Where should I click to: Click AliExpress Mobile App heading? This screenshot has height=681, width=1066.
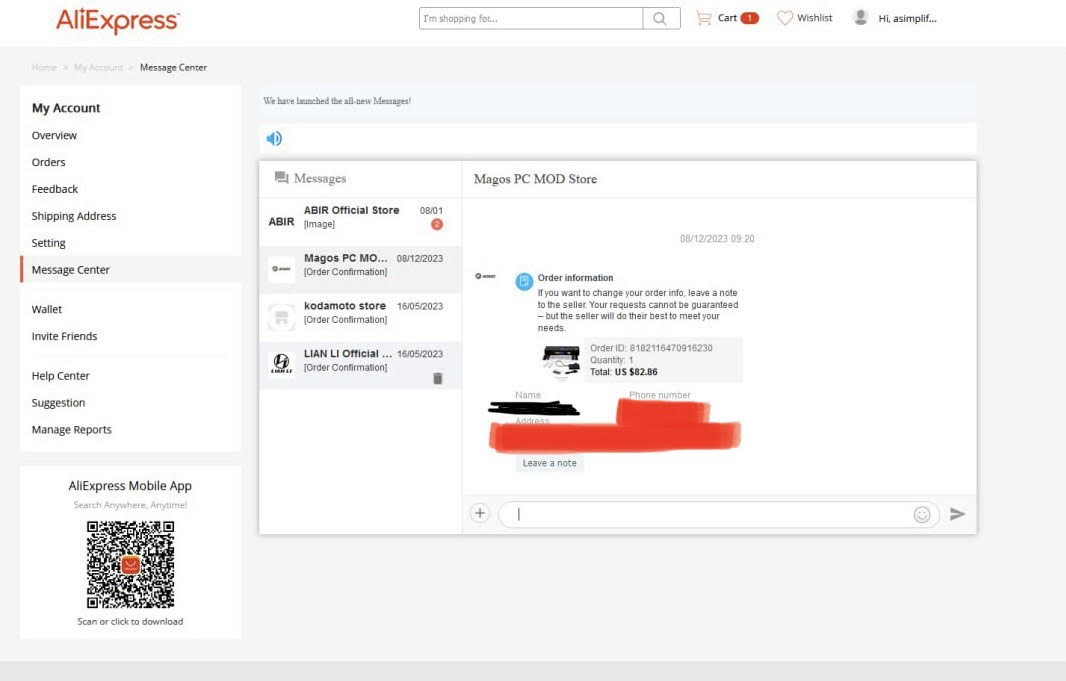click(130, 485)
